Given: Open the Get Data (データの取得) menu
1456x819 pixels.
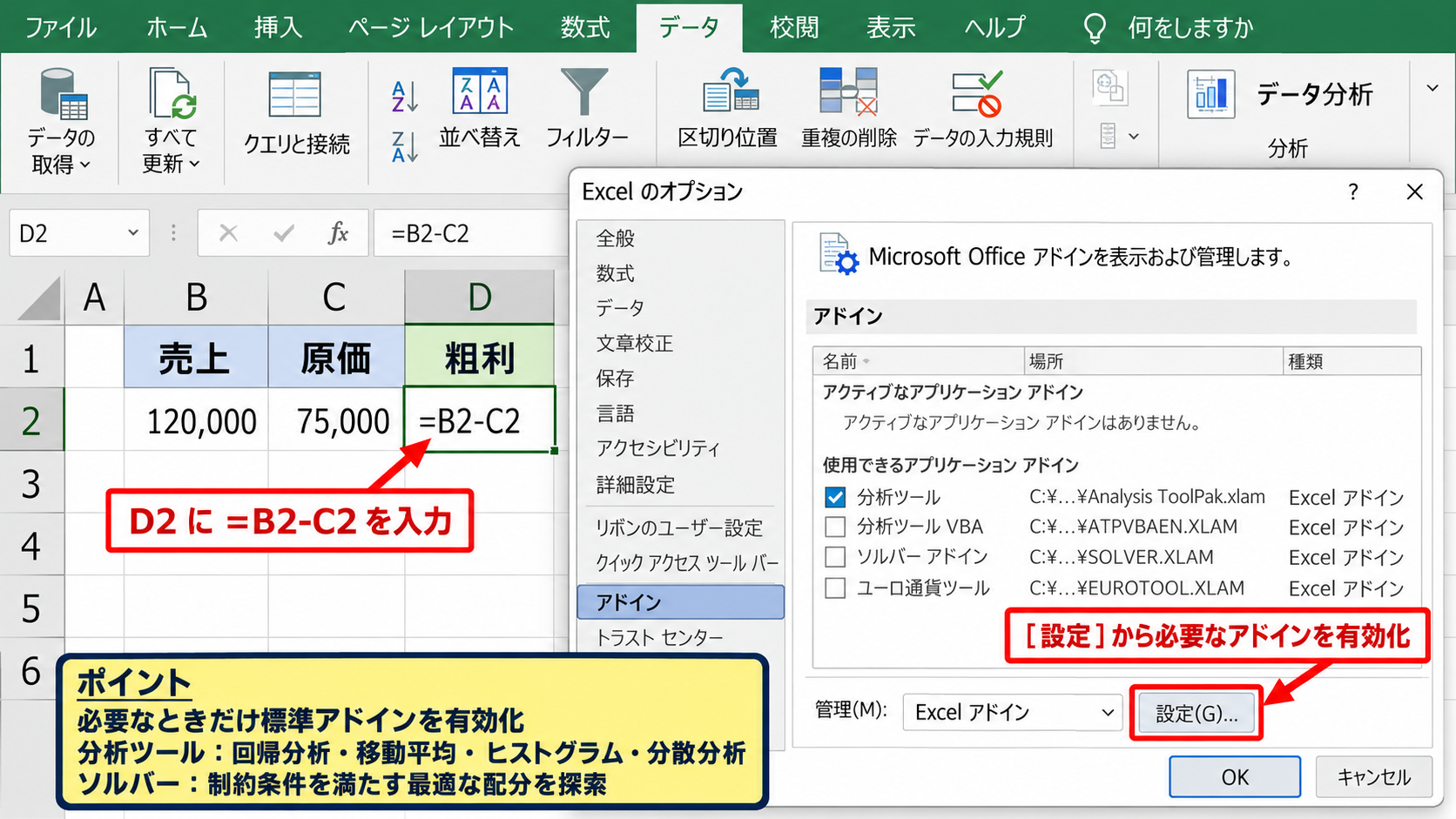Looking at the screenshot, I should 61,122.
